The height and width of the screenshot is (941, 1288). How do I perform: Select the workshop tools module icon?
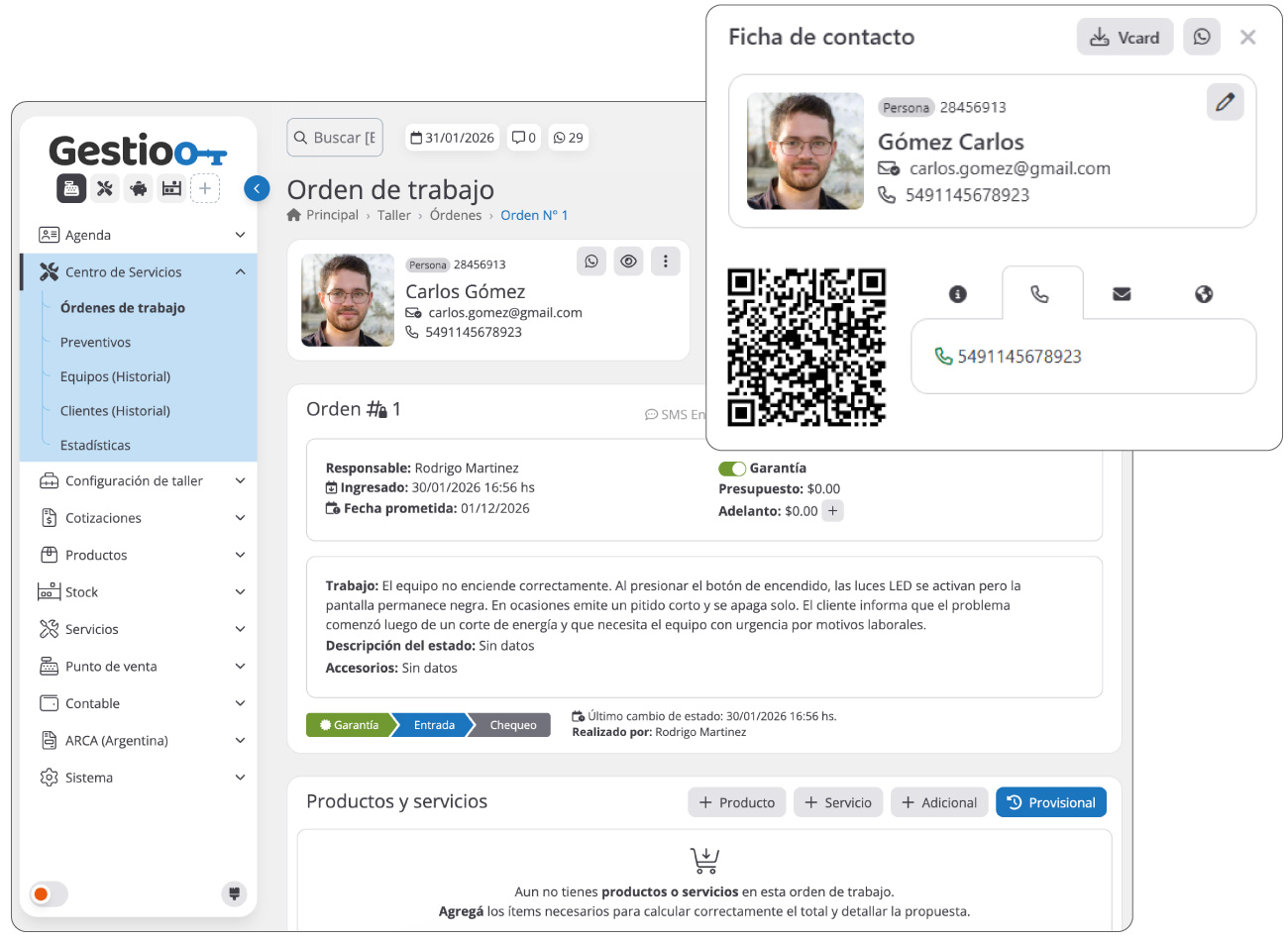(105, 188)
